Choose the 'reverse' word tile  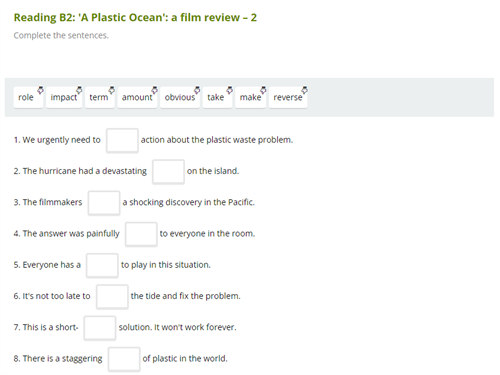click(288, 97)
